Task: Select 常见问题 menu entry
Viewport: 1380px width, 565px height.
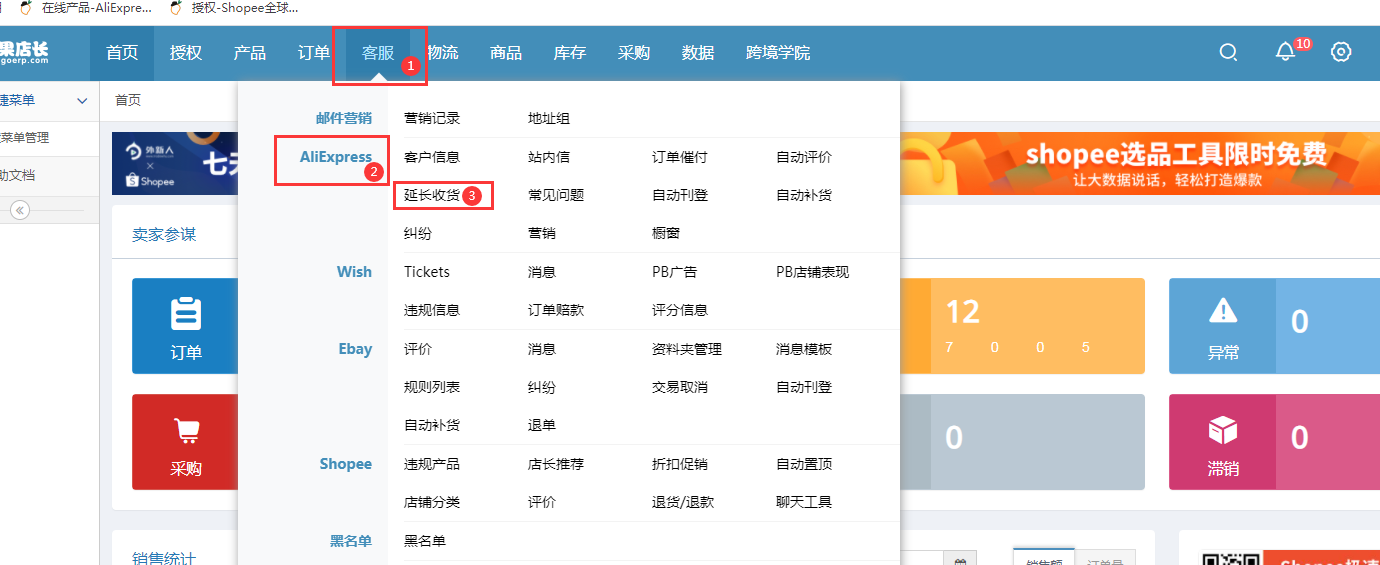Action: click(x=556, y=195)
